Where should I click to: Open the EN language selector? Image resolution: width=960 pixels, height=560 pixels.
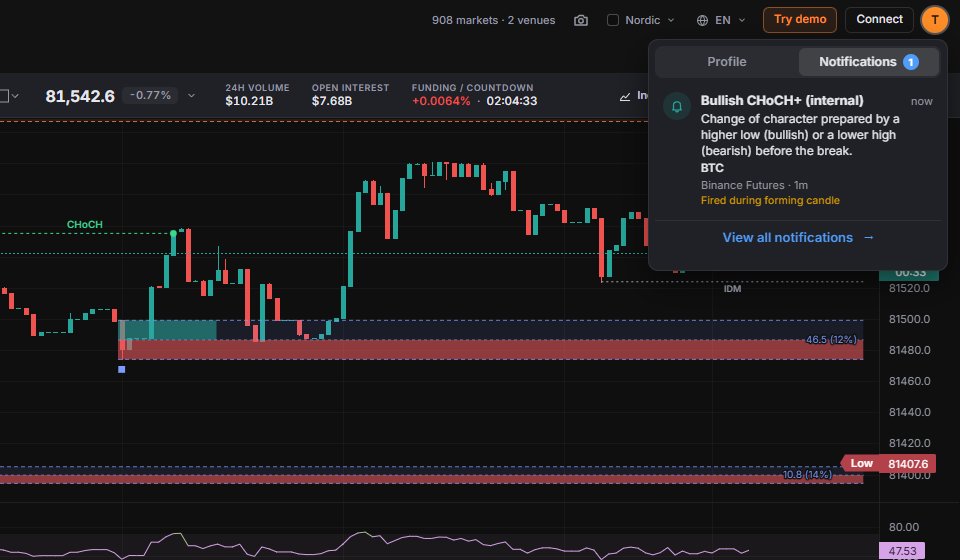point(721,20)
